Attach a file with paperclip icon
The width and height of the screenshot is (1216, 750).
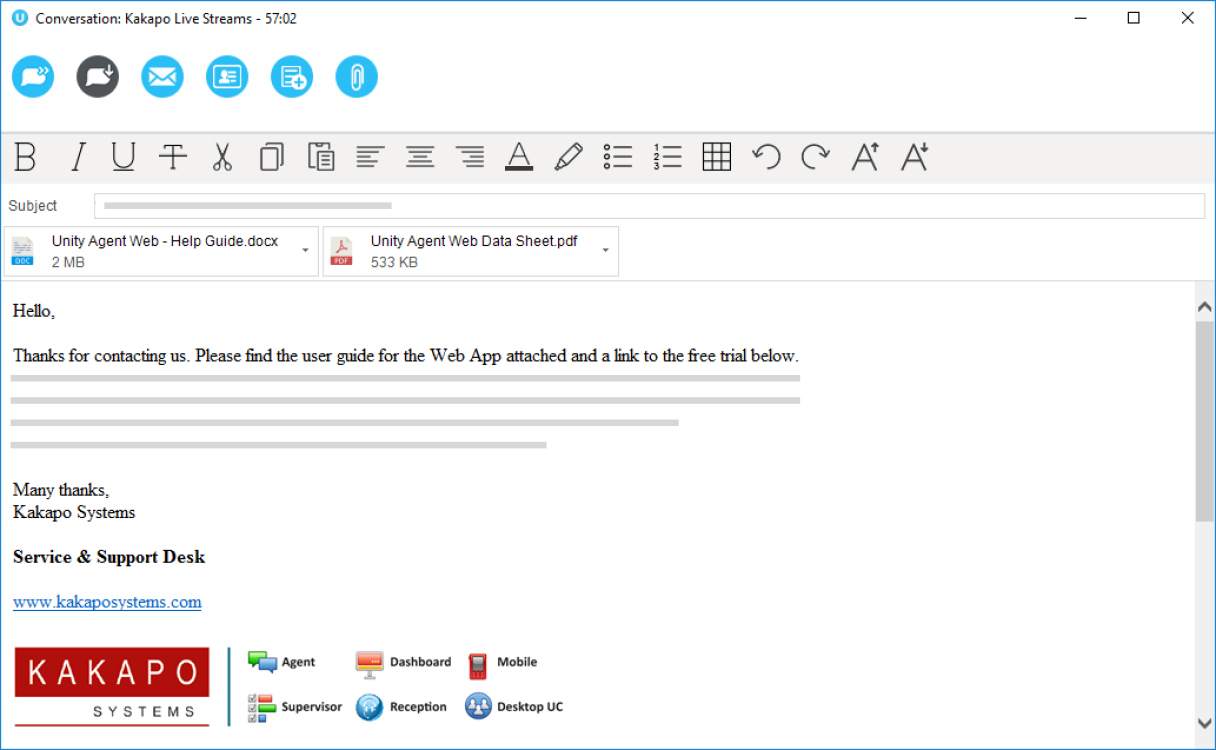356,77
